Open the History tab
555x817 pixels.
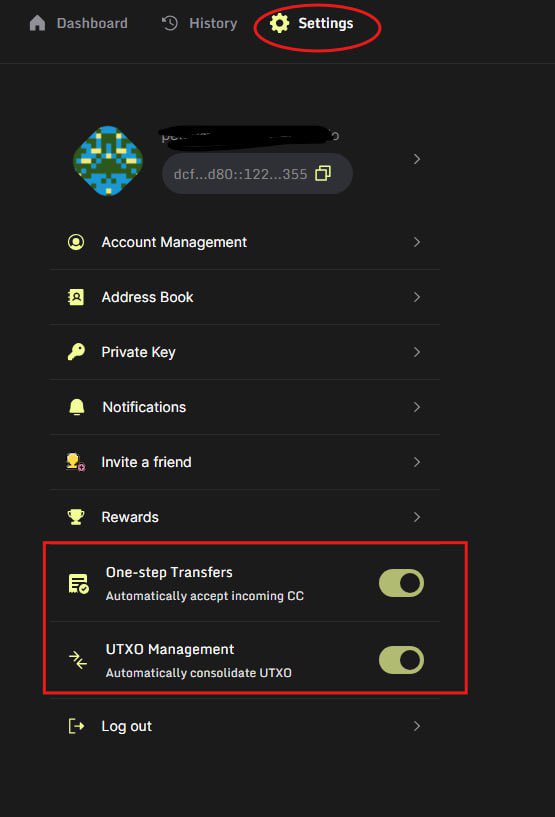tap(200, 23)
